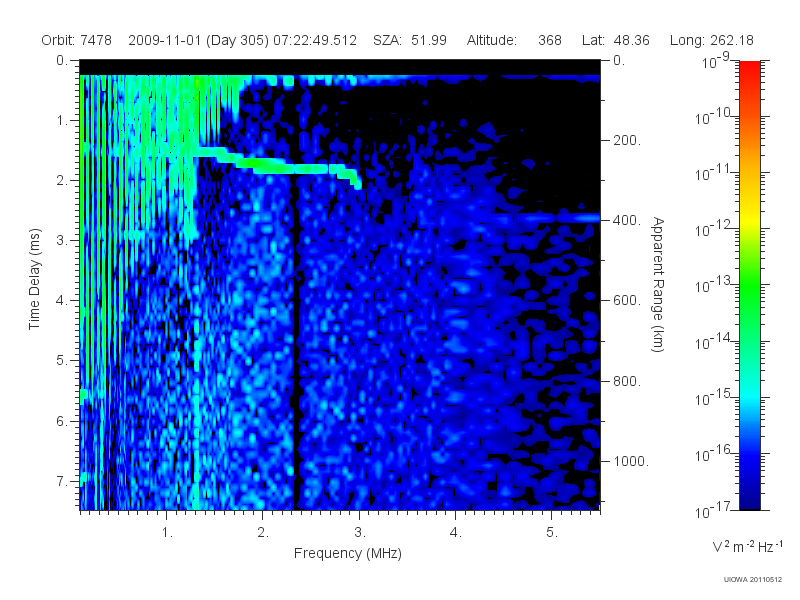Click the color bar units label 'V² m⁻² Hz⁻¹'
Image resolution: width=800 pixels, height=600 pixels.
click(x=747, y=546)
